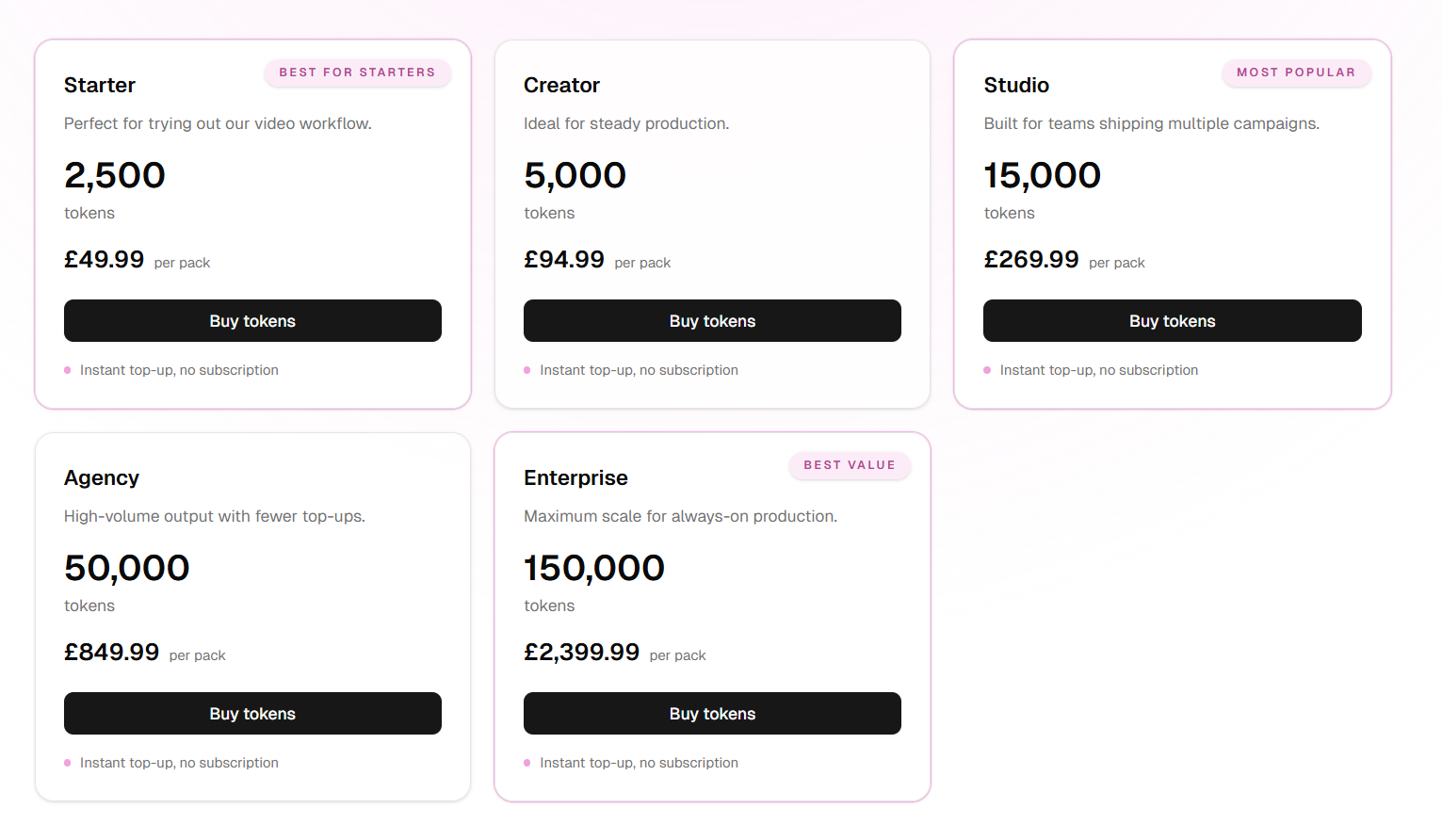Click the 150,000 tokens amount
This screenshot has width=1442, height=840.
coord(594,569)
